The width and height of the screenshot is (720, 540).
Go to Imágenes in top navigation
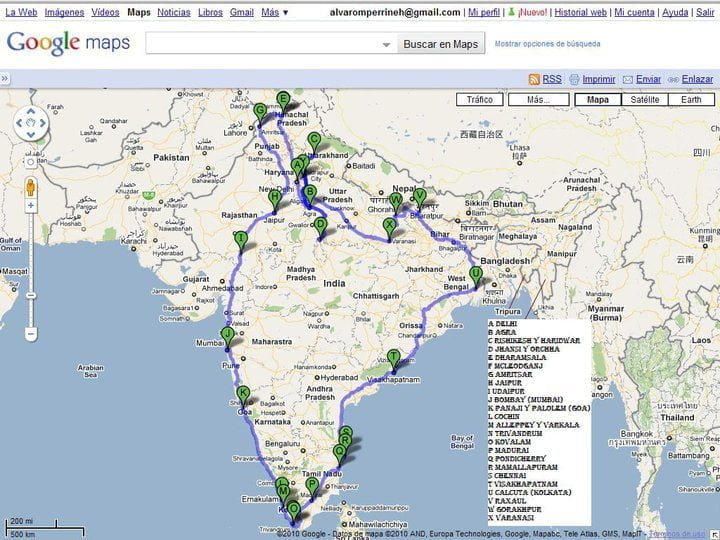[64, 13]
